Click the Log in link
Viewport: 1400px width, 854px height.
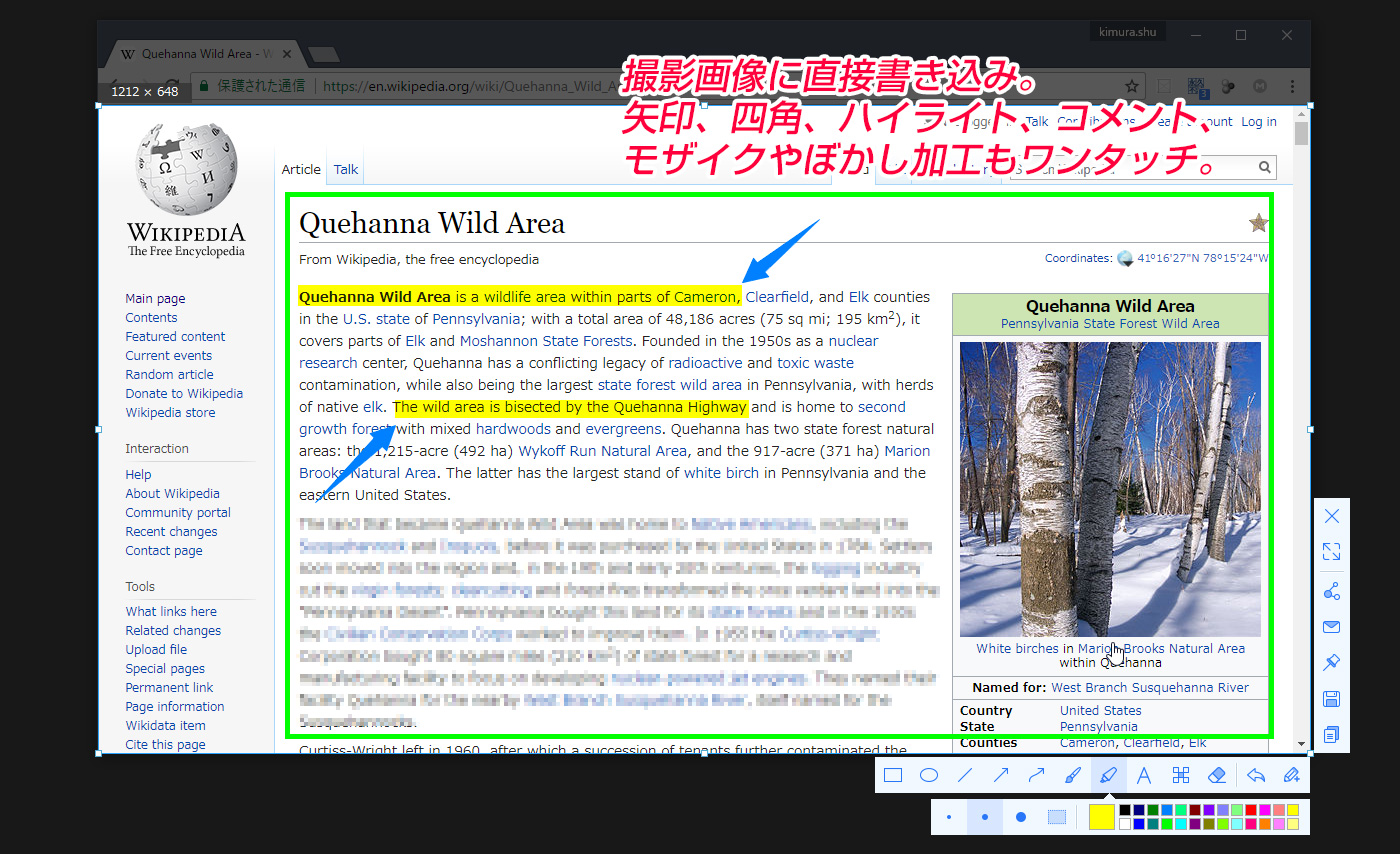coord(1258,121)
